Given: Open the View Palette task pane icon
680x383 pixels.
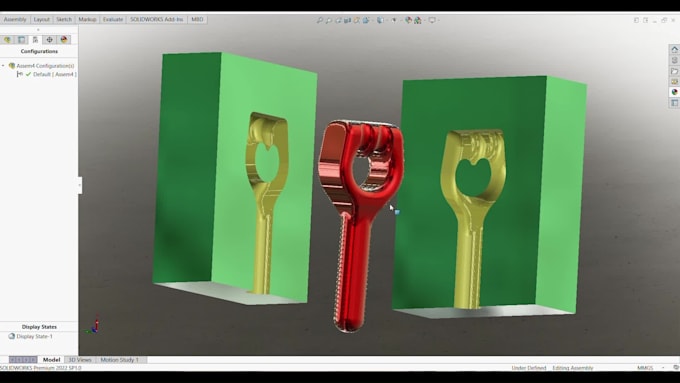Looking at the screenshot, I should tap(674, 82).
